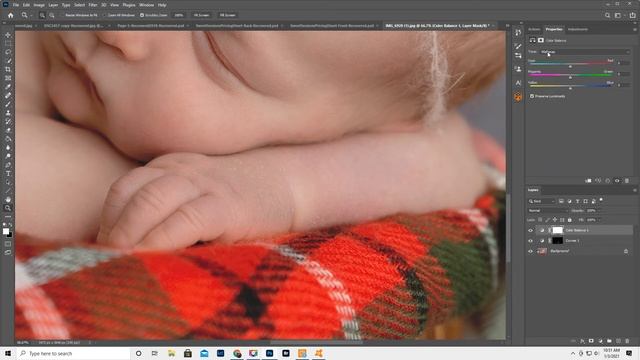
Task: Click Lock position icon in Layers panel
Action: pyautogui.click(x=555, y=220)
